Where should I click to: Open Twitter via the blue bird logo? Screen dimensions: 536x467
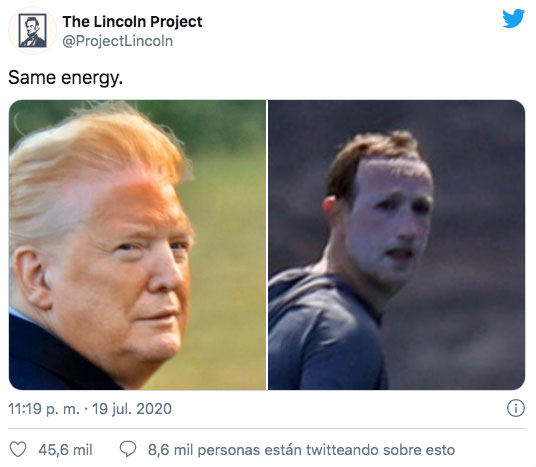coord(513,18)
